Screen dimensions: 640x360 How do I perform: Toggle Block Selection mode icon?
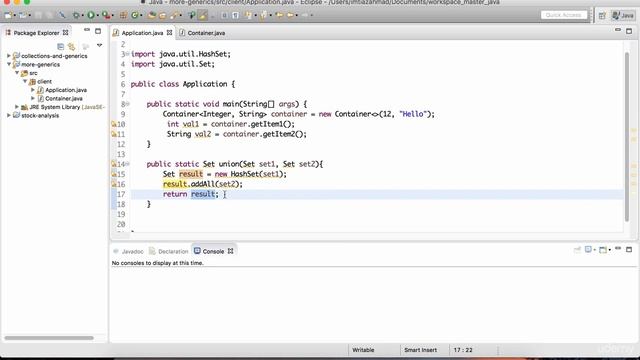(224, 15)
